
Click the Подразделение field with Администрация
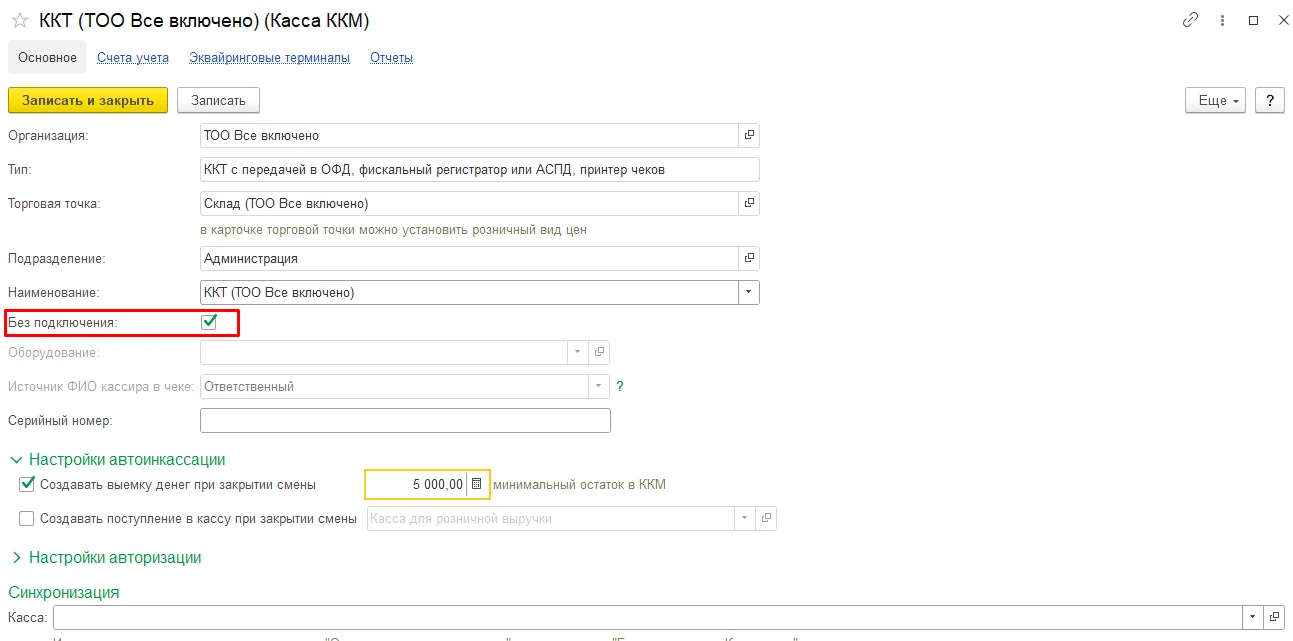470,258
